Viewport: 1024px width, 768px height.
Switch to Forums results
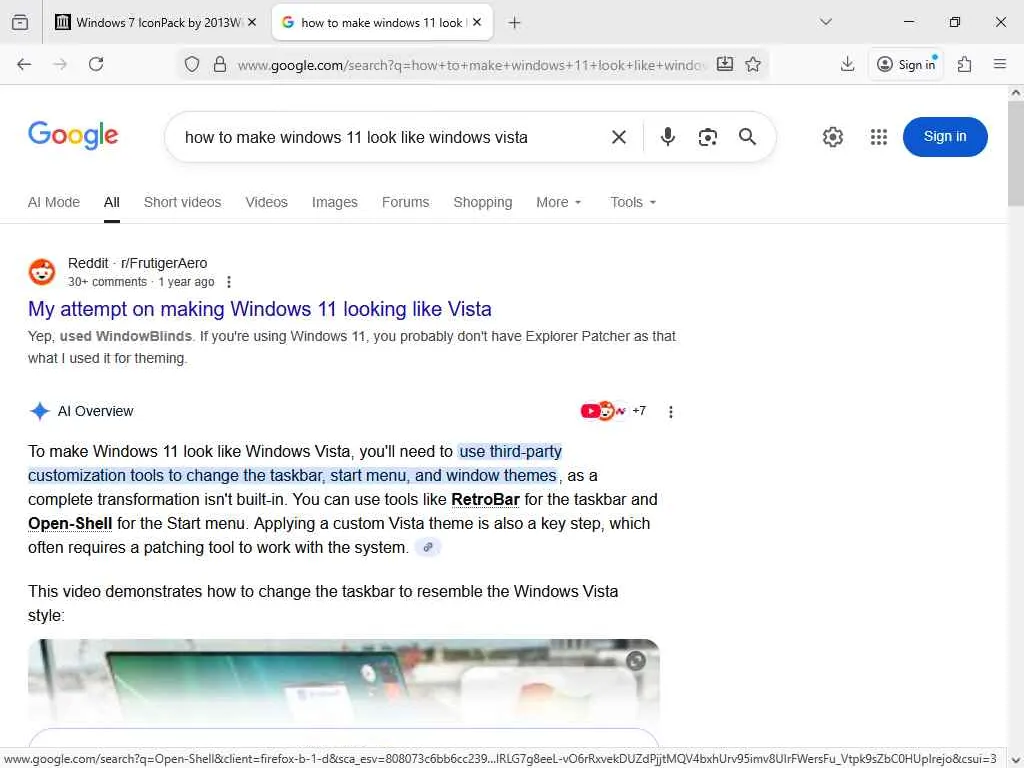[406, 202]
